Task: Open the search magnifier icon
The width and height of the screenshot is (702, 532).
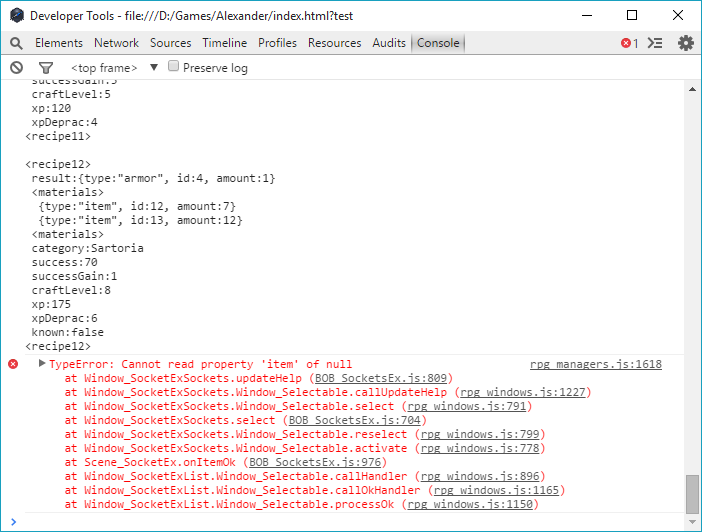Action: [16, 43]
